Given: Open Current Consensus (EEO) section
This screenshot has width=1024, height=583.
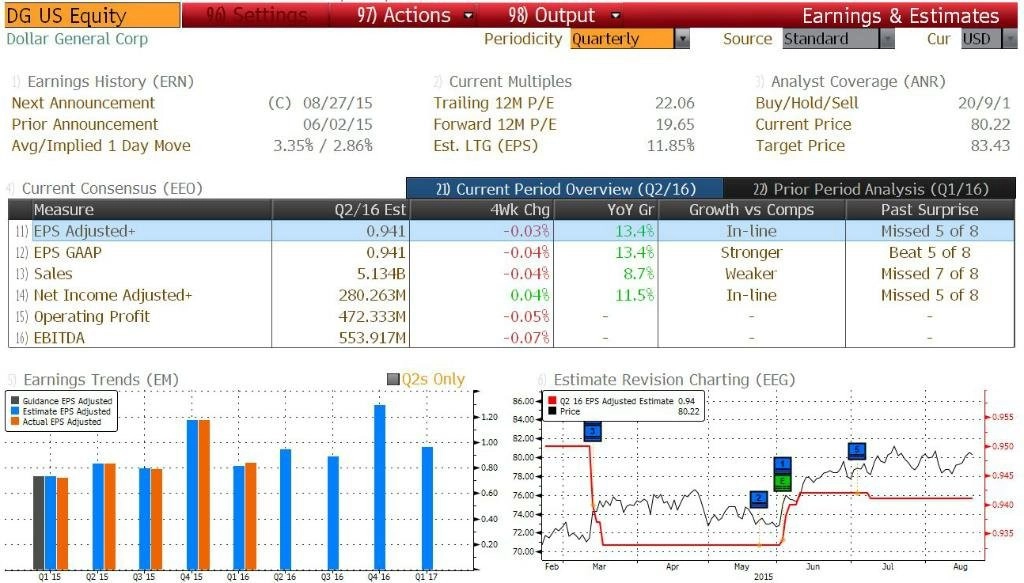Looking at the screenshot, I should click(x=112, y=189).
